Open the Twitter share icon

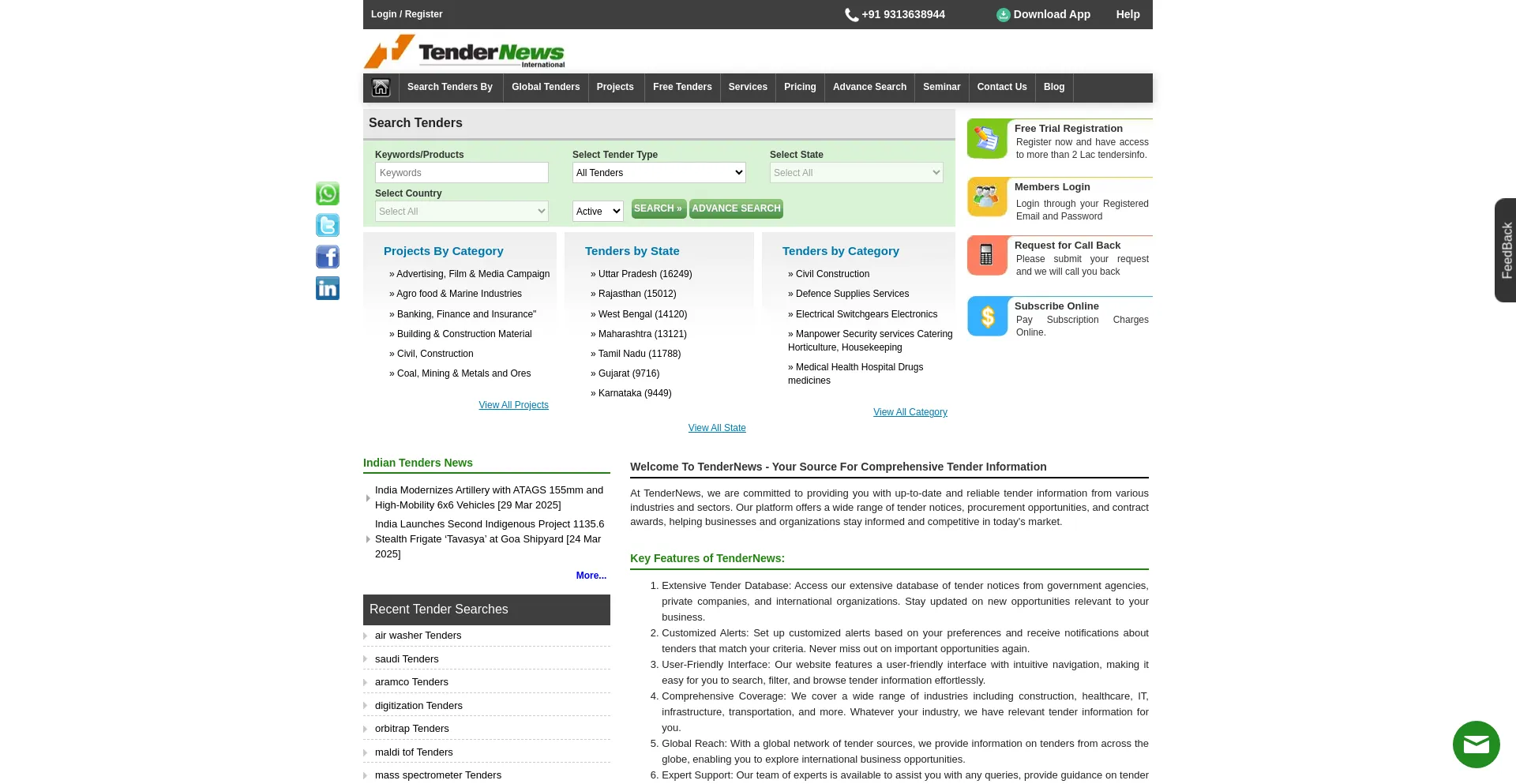coord(328,225)
